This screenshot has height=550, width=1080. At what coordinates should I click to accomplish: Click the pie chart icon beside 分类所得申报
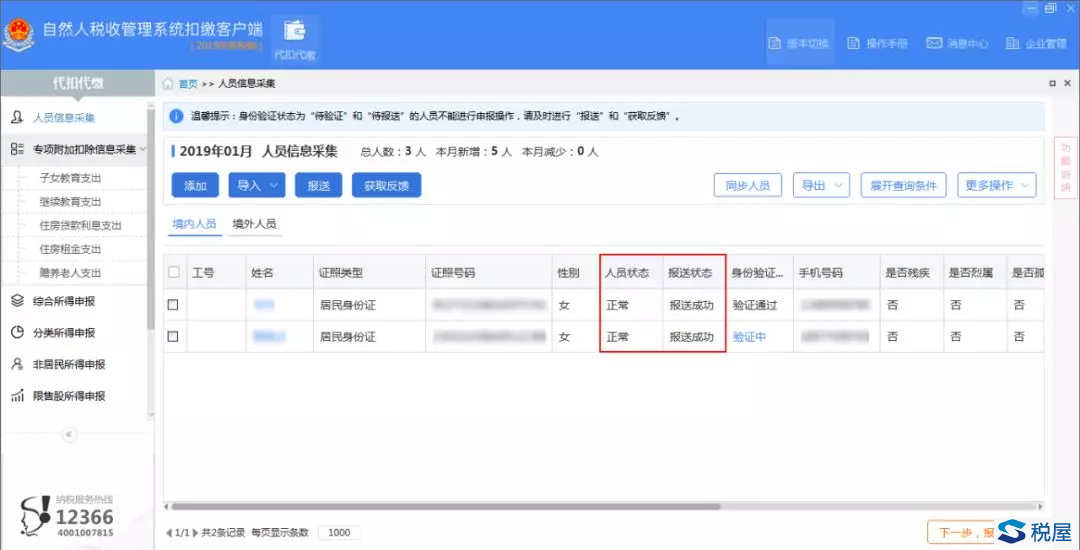pos(18,332)
